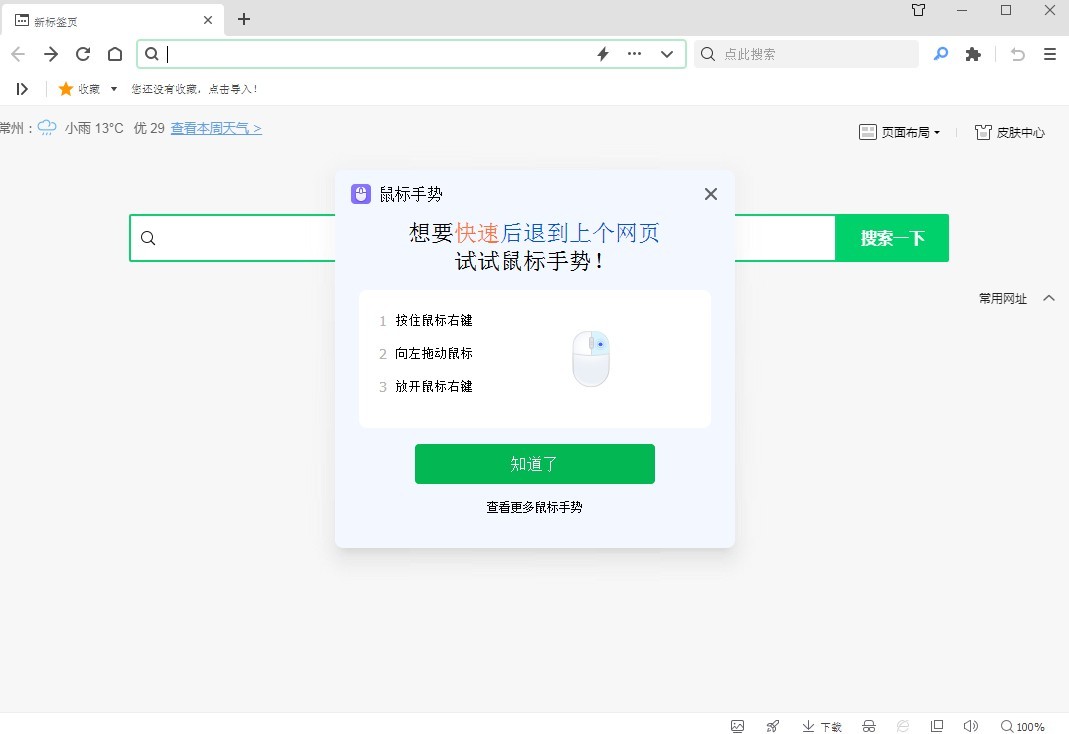Click the lightning icon in address bar
This screenshot has width=1069, height=734.
(602, 54)
